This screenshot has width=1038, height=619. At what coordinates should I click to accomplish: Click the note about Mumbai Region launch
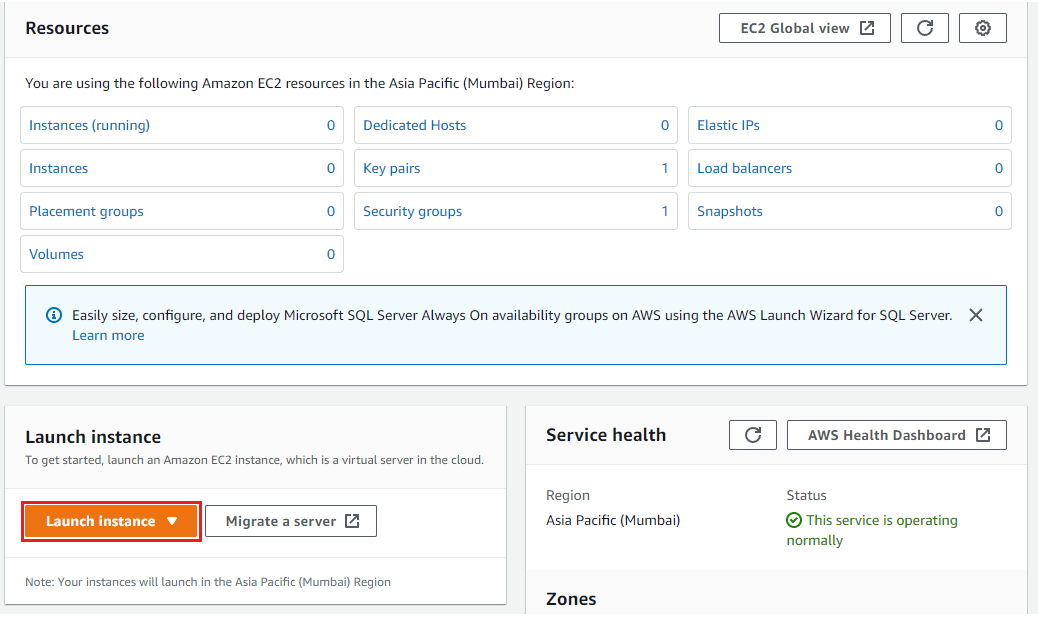tap(208, 582)
